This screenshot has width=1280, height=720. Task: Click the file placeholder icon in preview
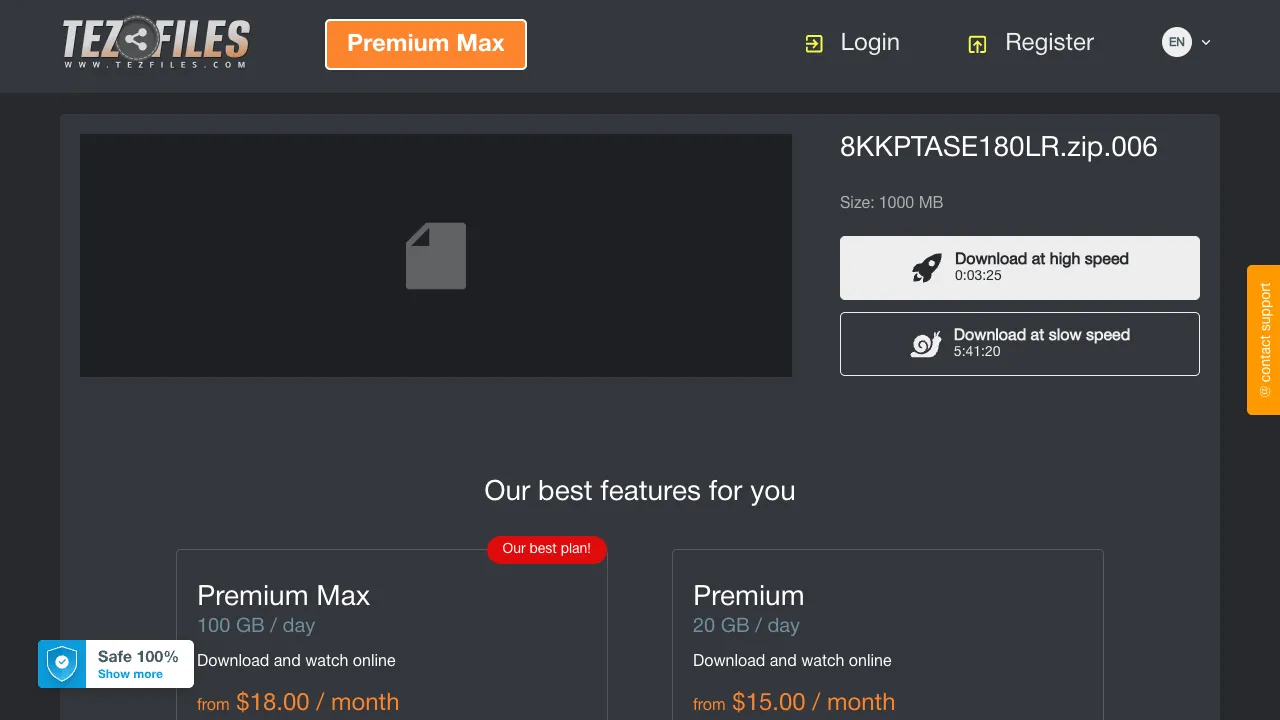point(436,256)
